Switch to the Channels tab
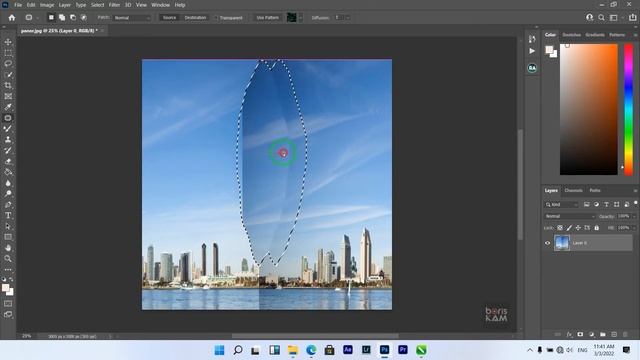640x360 pixels. point(573,191)
